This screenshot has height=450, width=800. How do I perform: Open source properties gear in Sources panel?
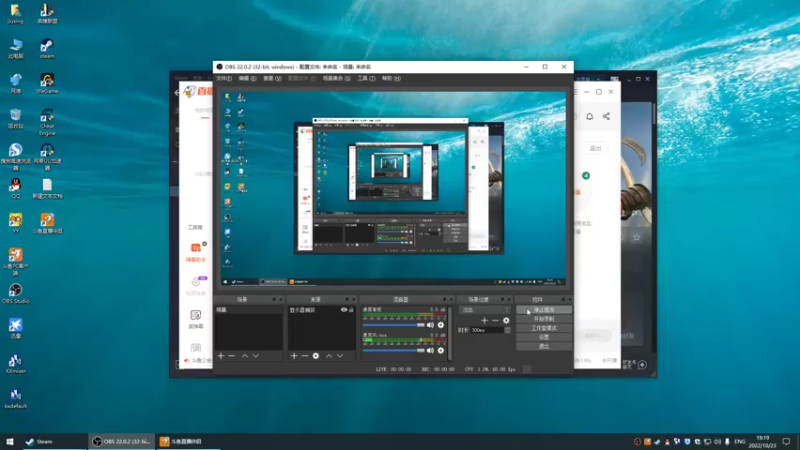(x=316, y=356)
